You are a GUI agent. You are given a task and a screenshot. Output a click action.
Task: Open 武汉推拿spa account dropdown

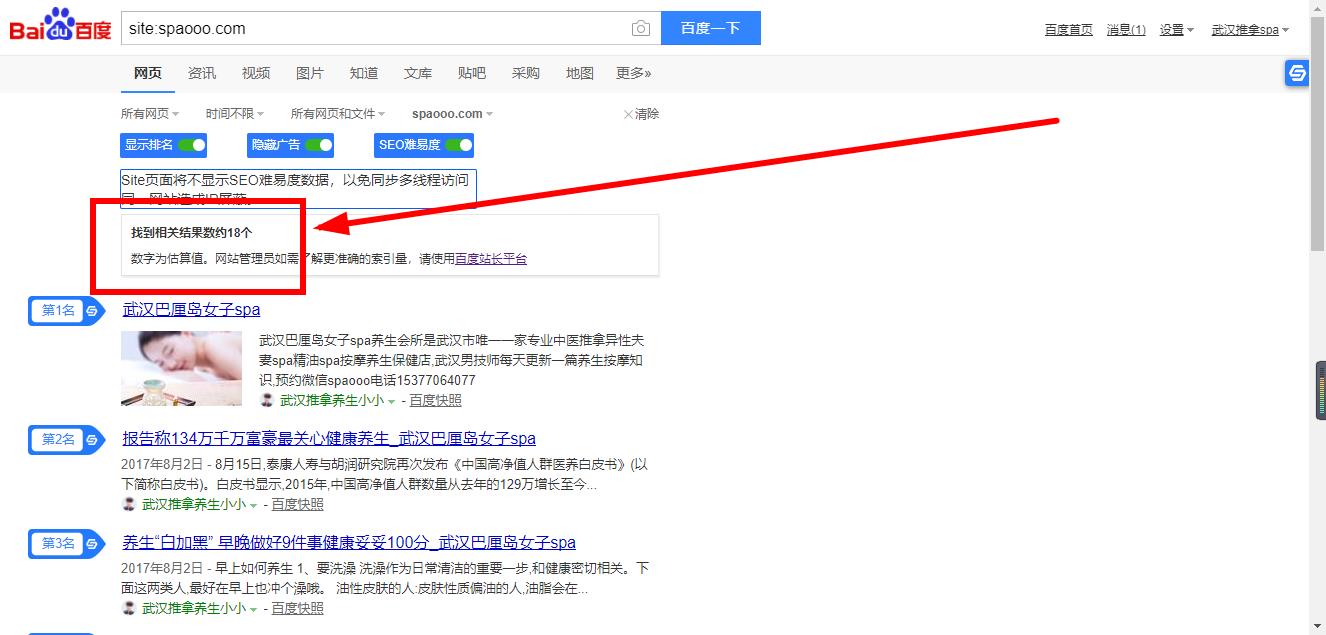[x=1250, y=30]
